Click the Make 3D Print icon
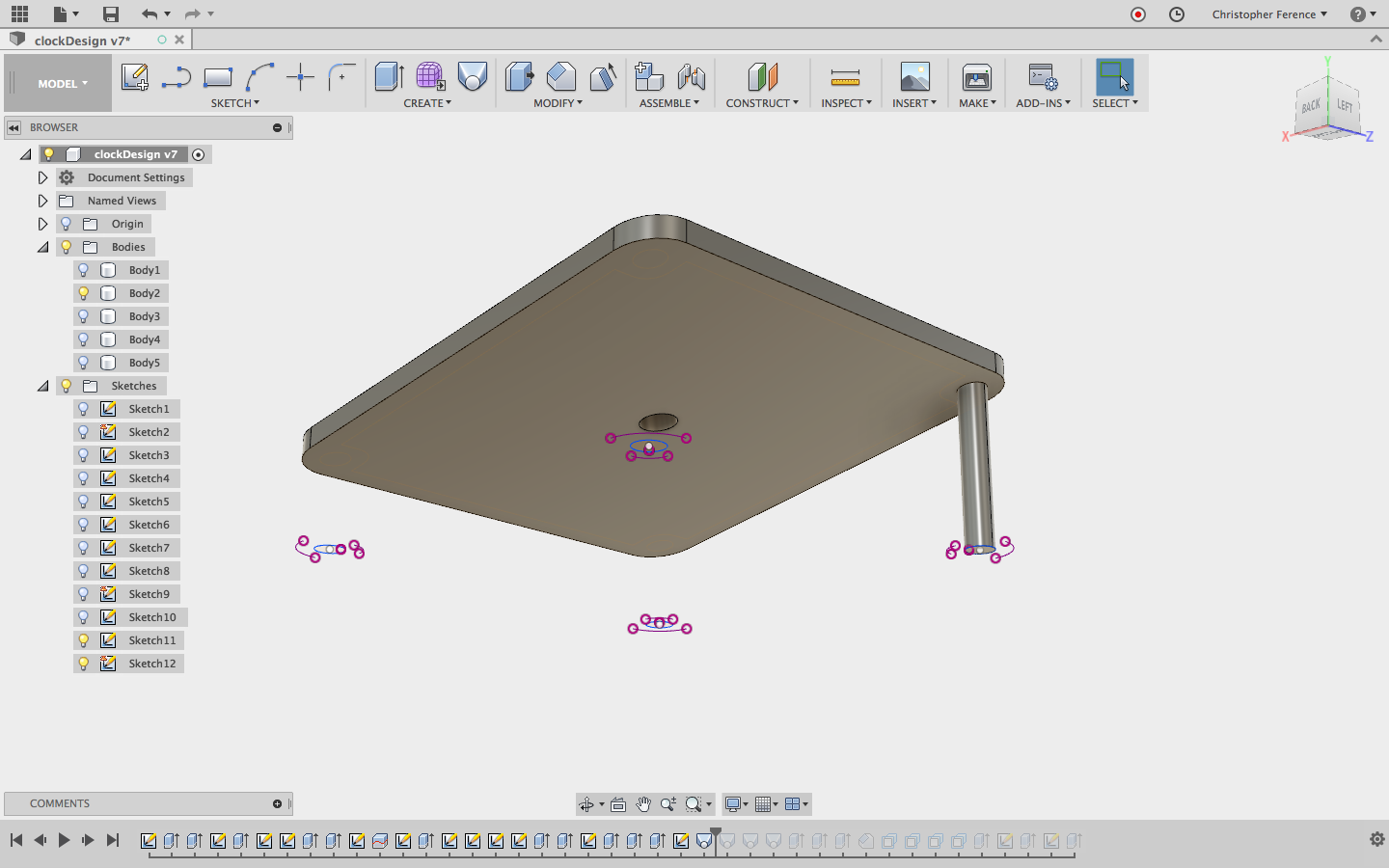Viewport: 1389px width, 868px height. point(977,76)
